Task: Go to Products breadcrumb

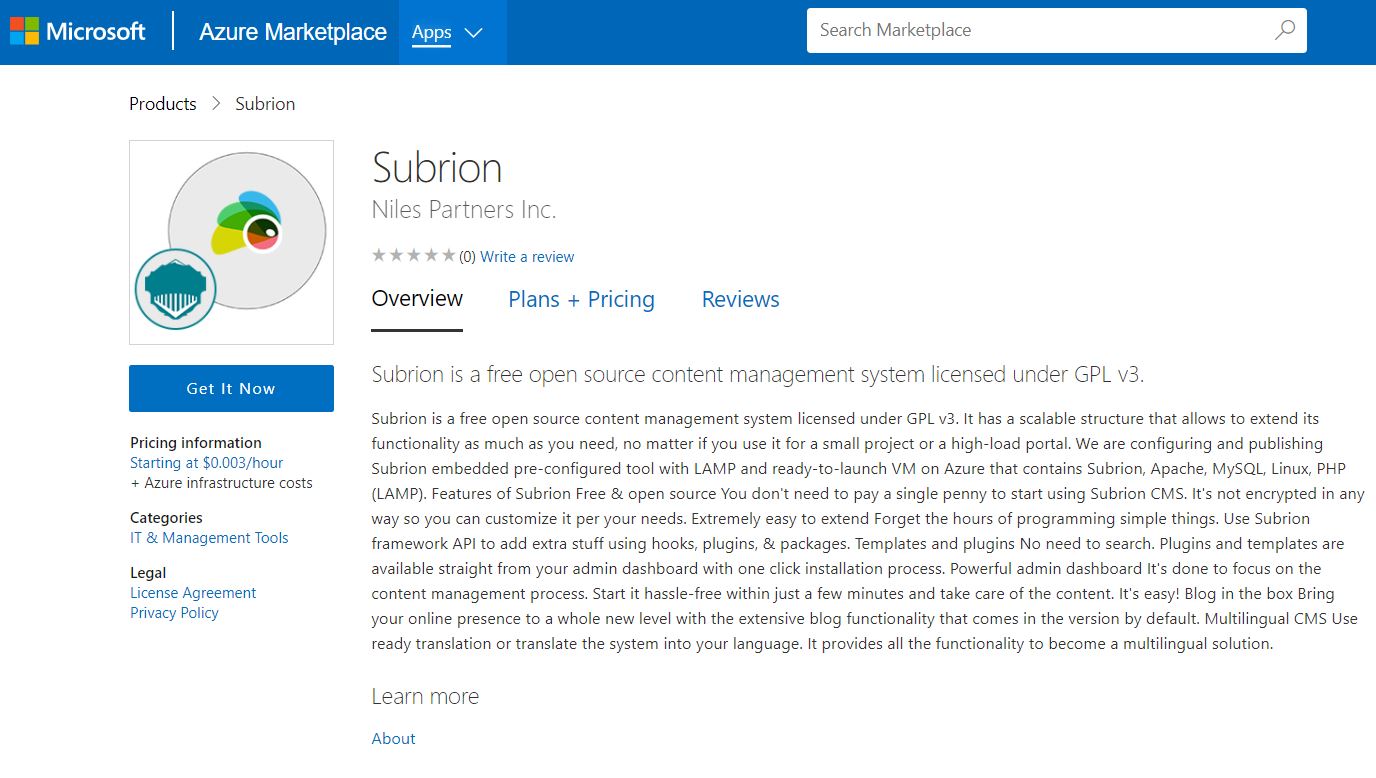Action: 162,104
